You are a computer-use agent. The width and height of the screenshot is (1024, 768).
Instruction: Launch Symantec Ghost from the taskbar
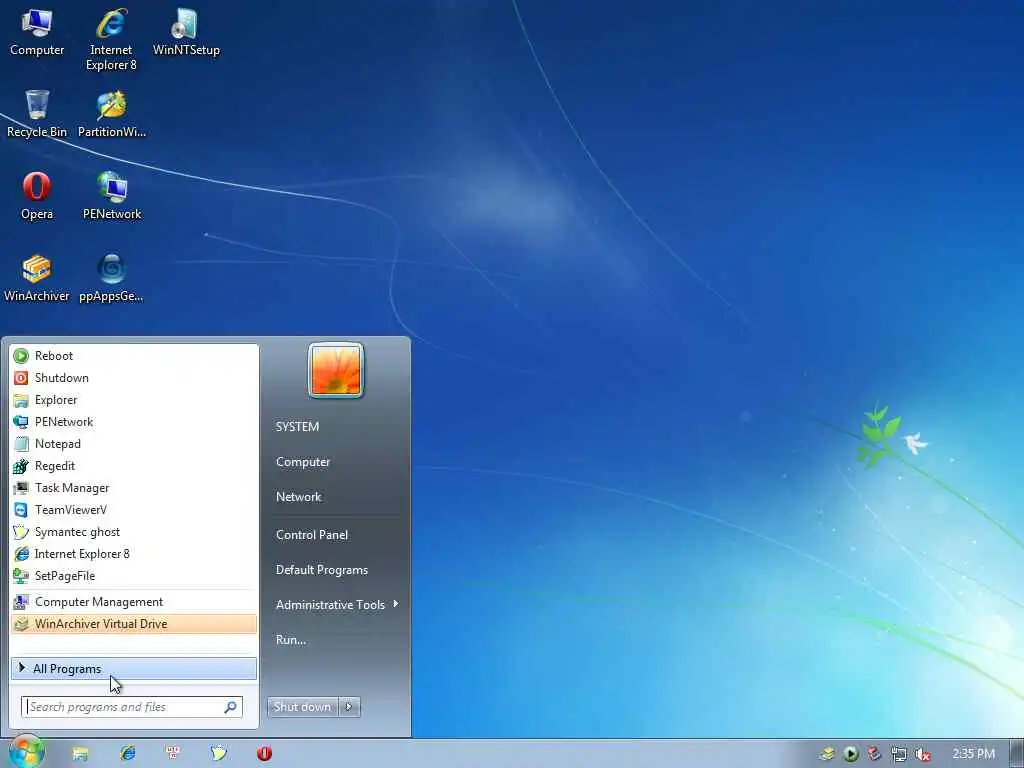(218, 754)
